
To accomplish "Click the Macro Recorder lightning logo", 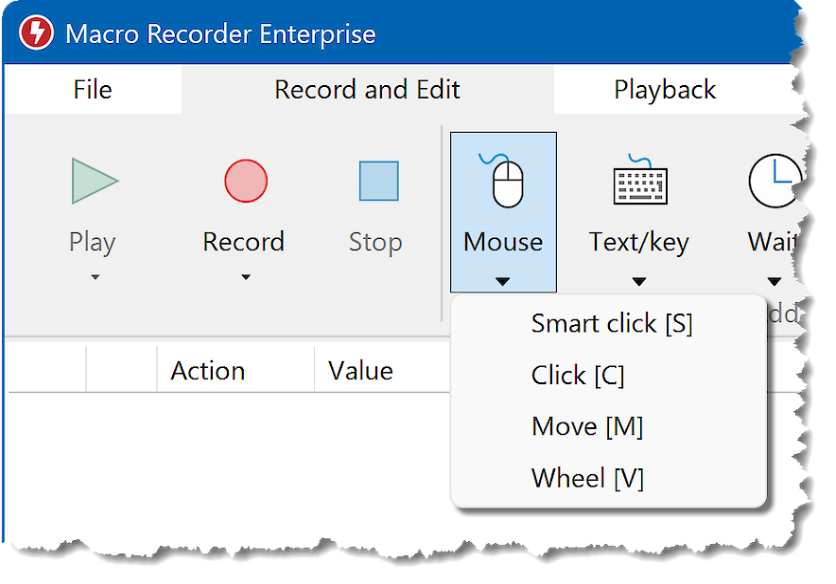I will [x=36, y=33].
